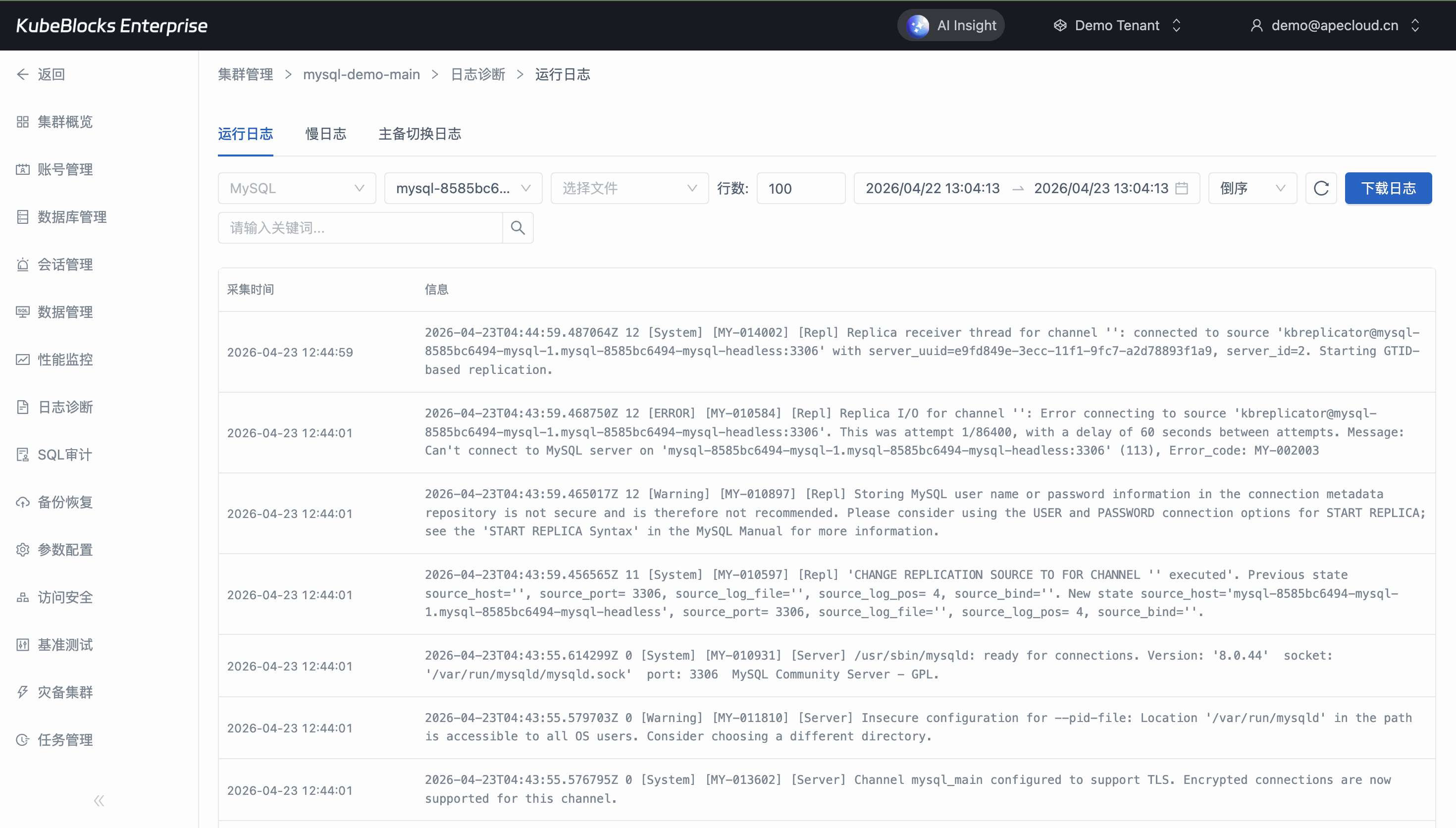Click the keyword search magnifier icon
This screenshot has height=828, width=1456.
[x=518, y=228]
